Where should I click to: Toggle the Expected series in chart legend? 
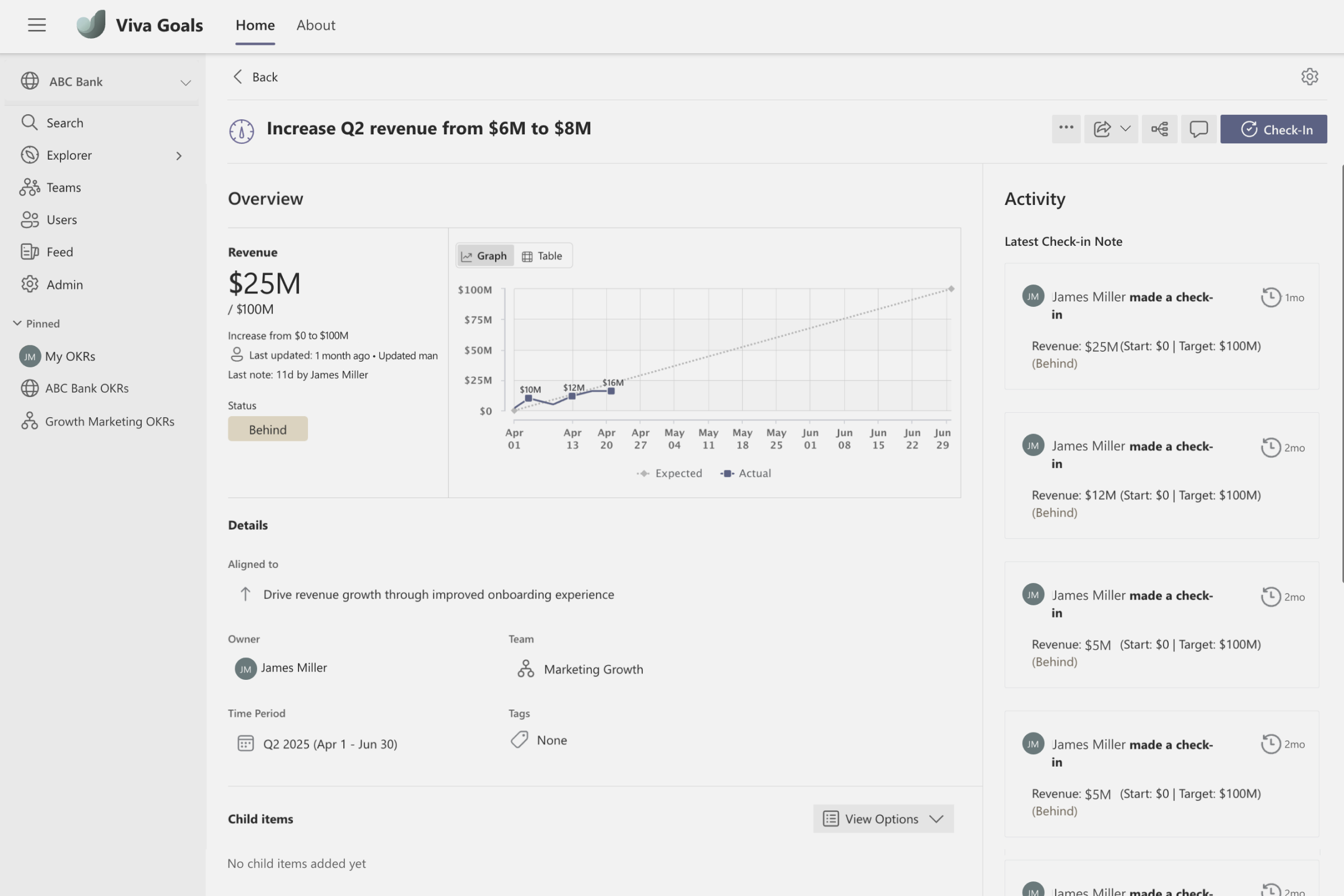point(669,473)
